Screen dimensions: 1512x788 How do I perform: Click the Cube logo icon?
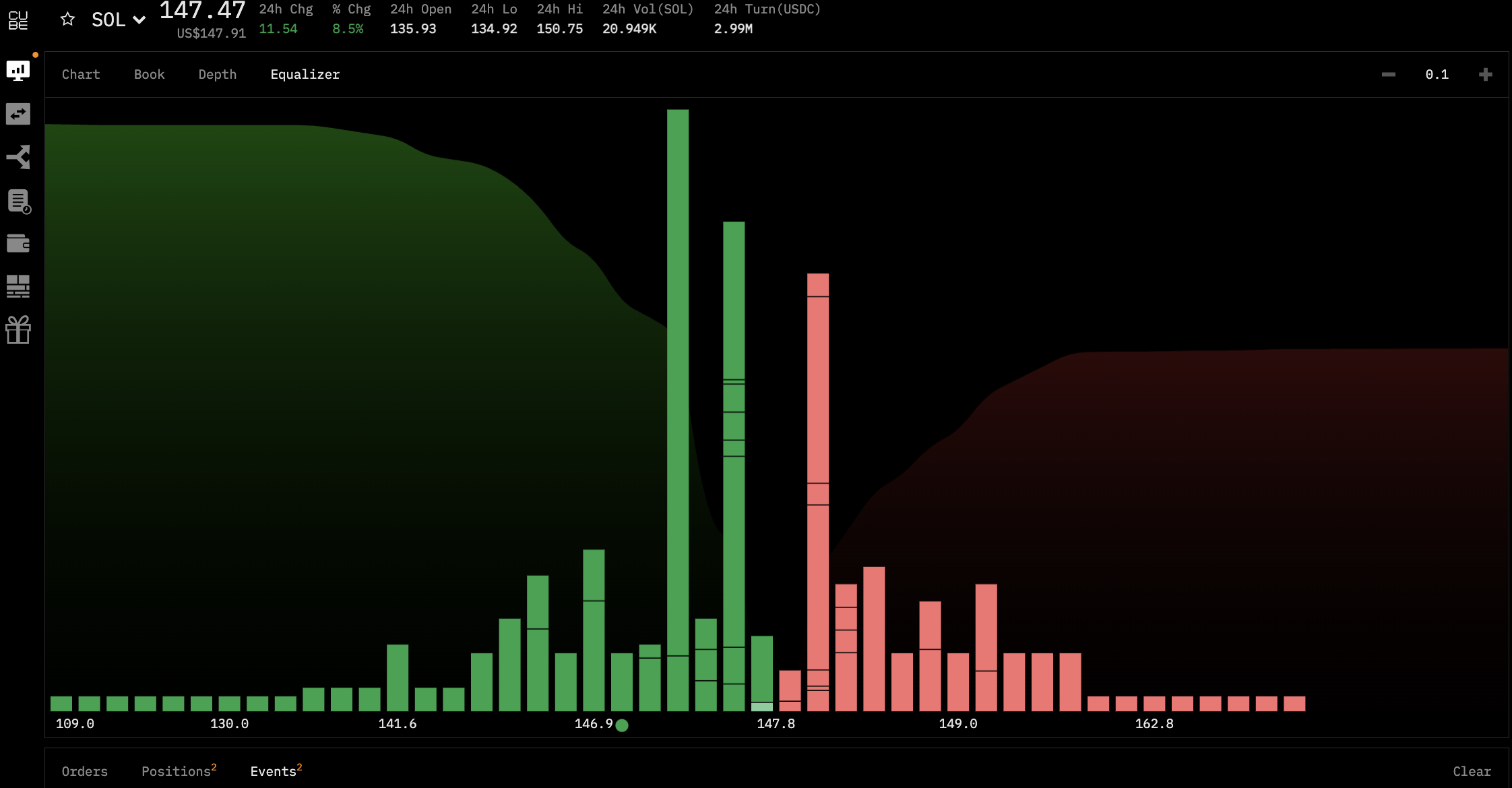click(x=18, y=20)
